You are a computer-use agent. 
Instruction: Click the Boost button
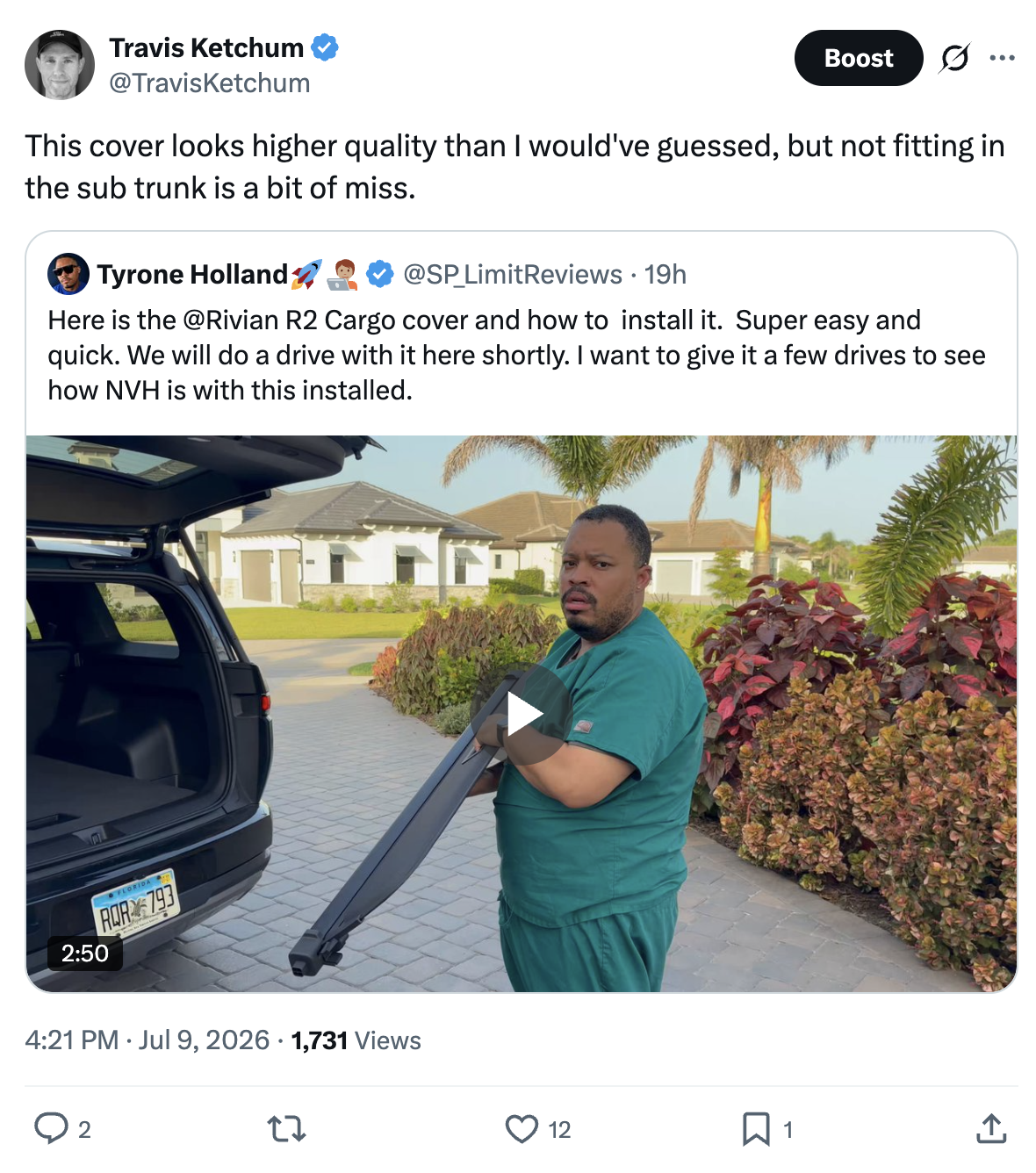tap(859, 58)
